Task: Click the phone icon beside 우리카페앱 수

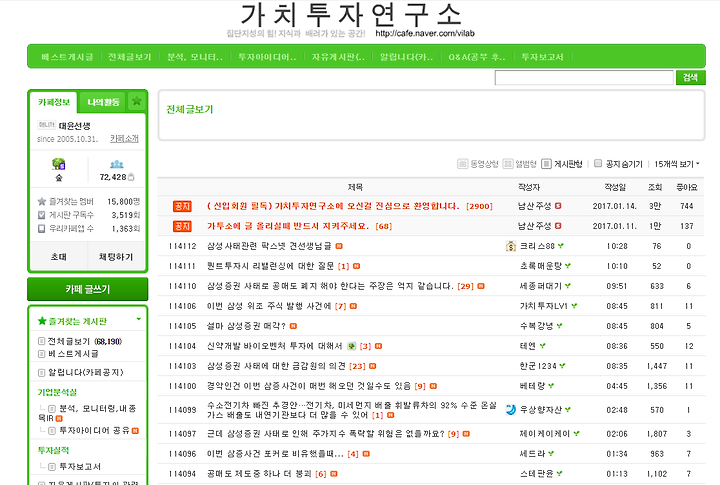Action: [42, 228]
